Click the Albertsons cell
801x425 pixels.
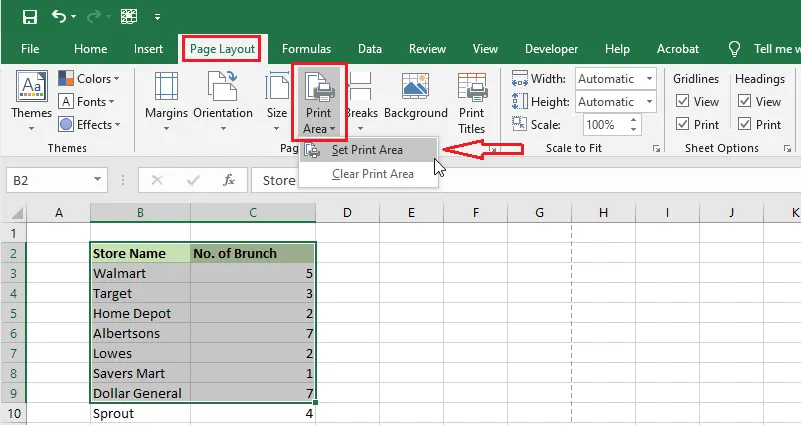pyautogui.click(x=140, y=333)
